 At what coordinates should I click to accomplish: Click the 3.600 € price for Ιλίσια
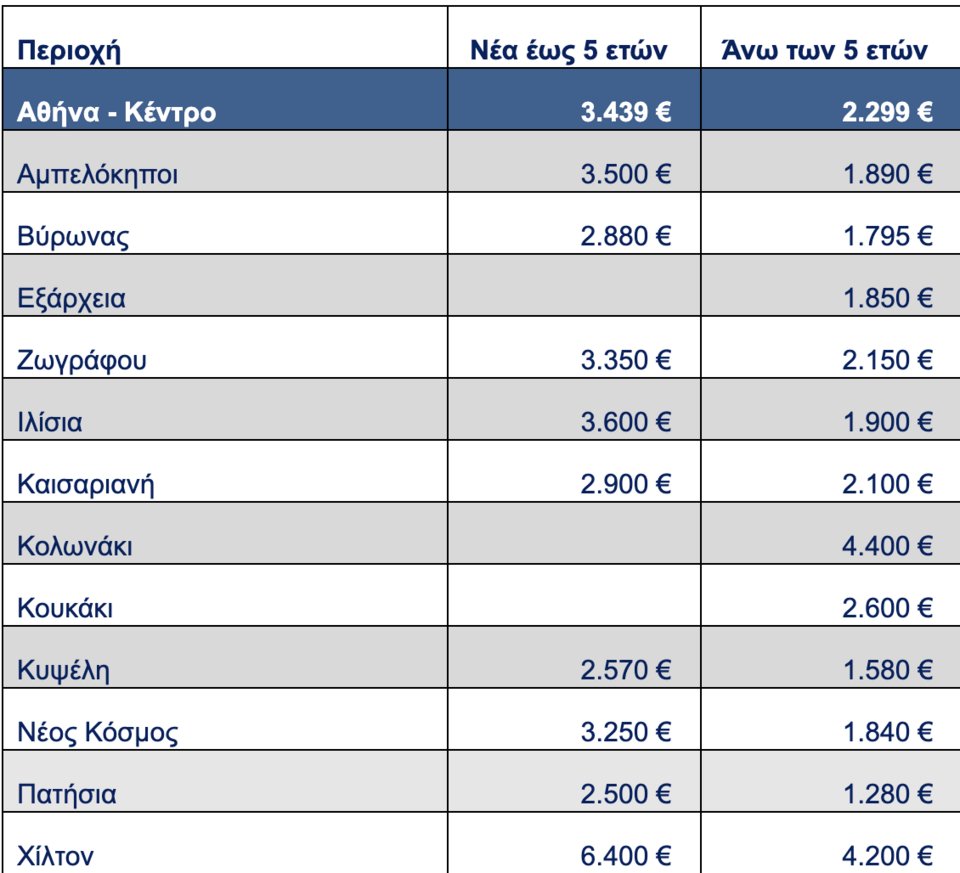[x=626, y=422]
